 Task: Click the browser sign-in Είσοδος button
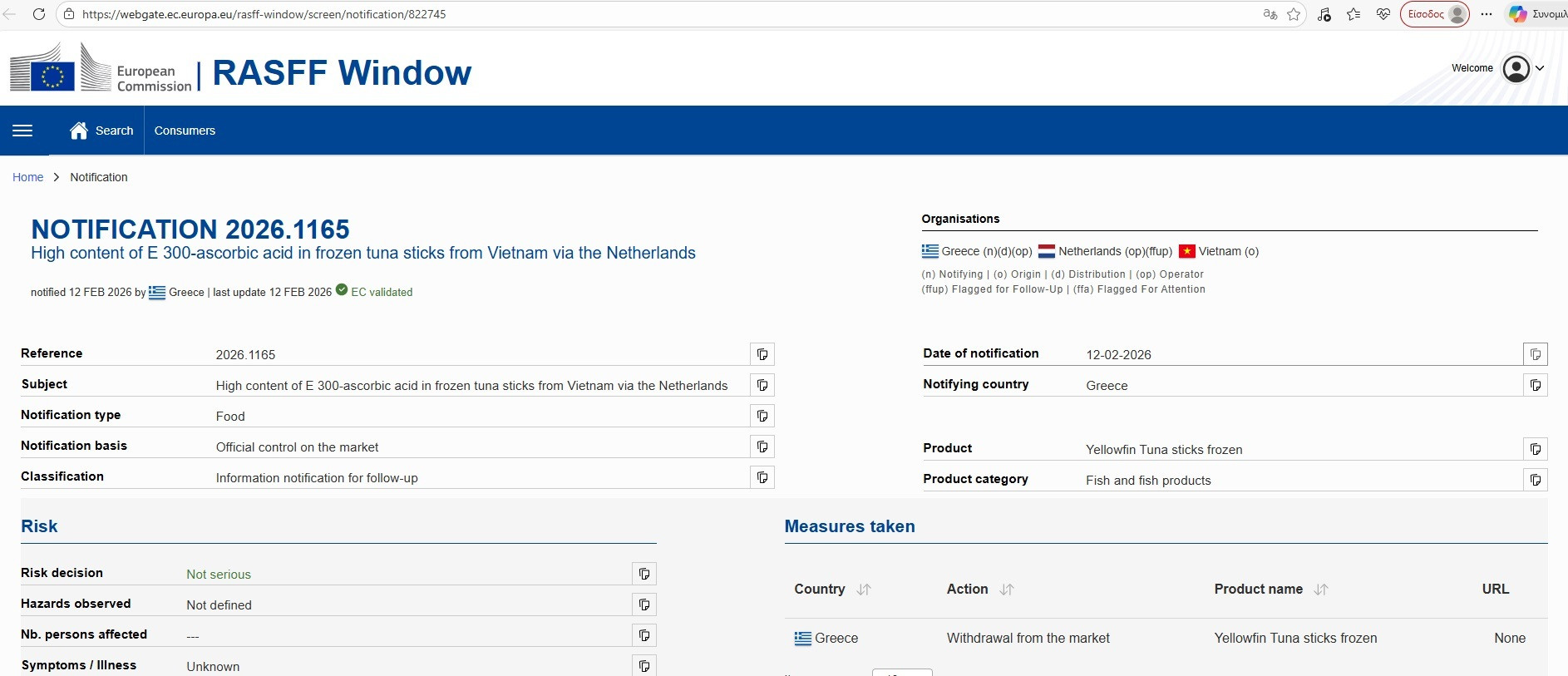[1434, 14]
